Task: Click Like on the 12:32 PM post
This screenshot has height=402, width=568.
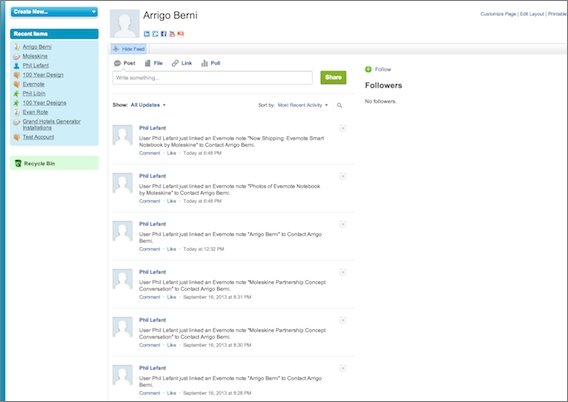Action: pyautogui.click(x=171, y=249)
